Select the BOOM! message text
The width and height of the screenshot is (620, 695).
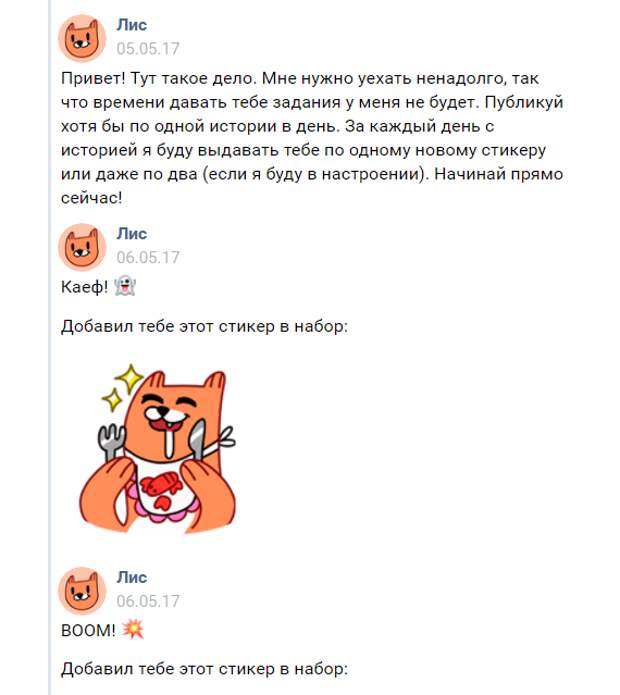tap(88, 630)
